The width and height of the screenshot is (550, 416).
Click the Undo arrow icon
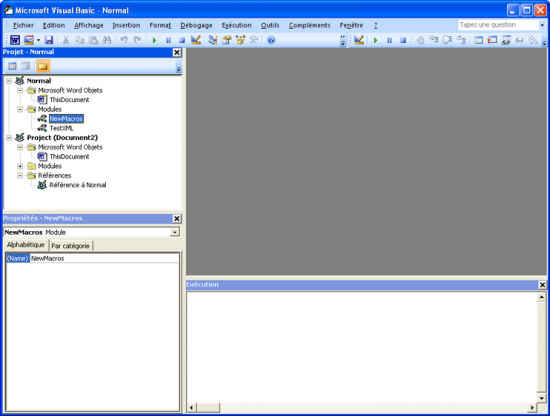124,40
